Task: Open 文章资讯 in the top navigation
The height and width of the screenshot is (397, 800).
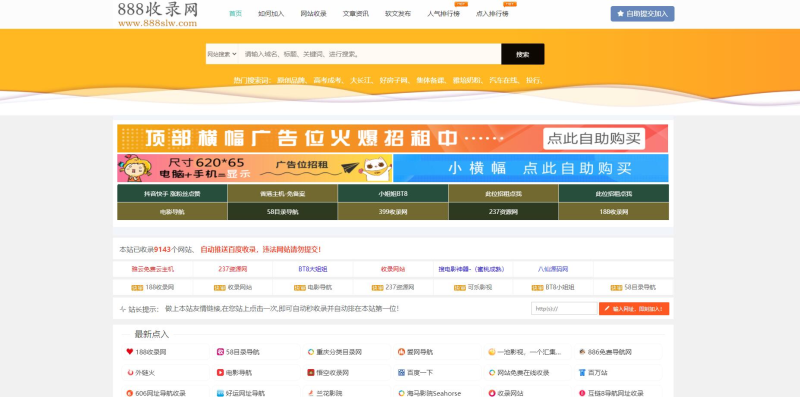Action: point(356,14)
